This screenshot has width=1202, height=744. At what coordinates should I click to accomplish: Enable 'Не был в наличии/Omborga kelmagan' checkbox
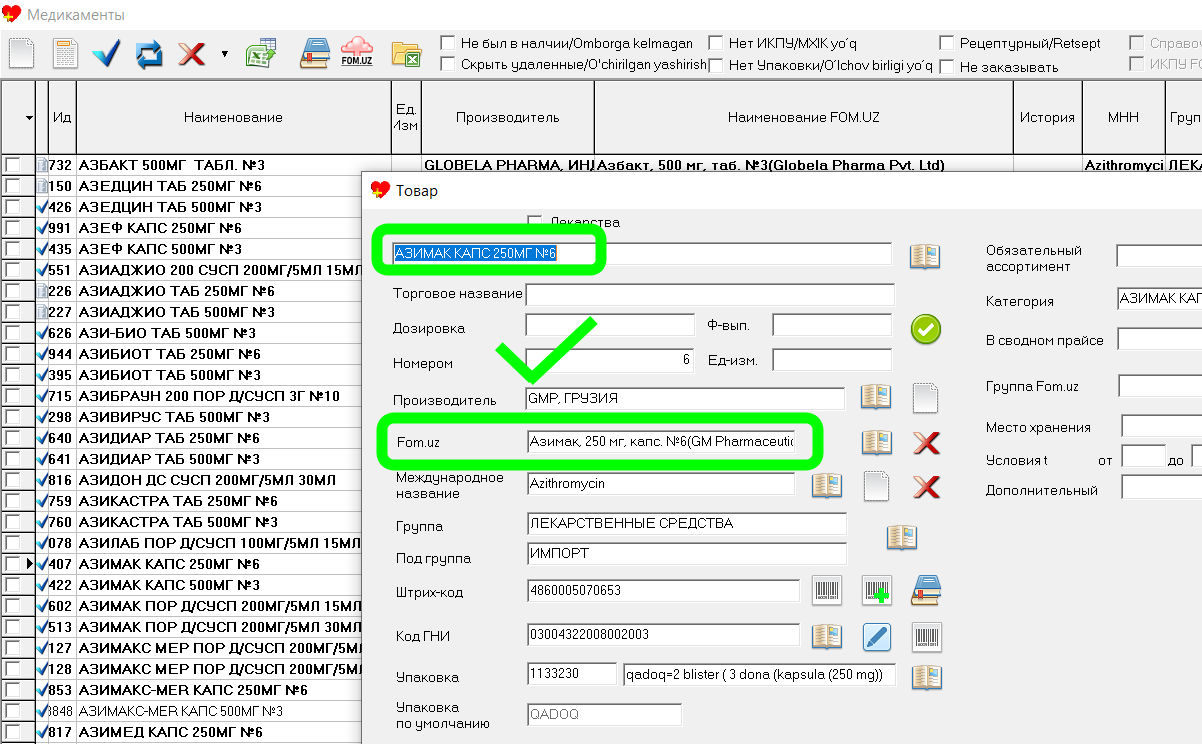click(x=447, y=43)
